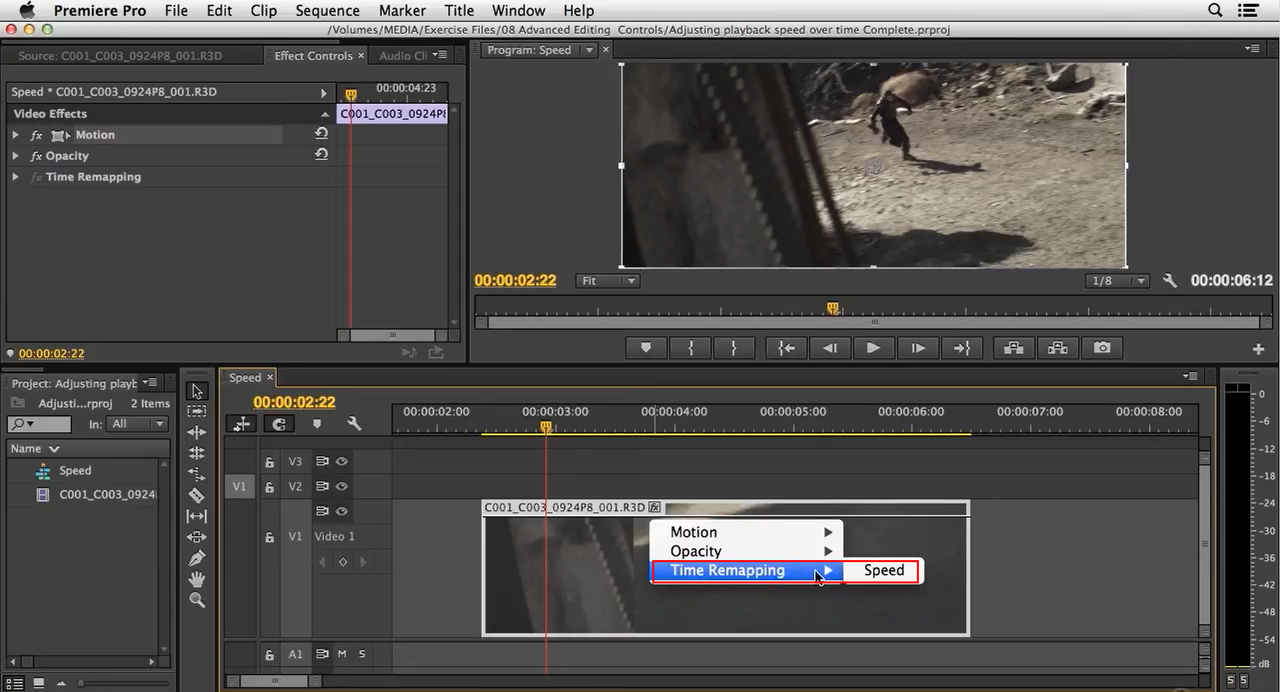Select Speed sequence in Project panel
The height and width of the screenshot is (692, 1280).
[75, 470]
